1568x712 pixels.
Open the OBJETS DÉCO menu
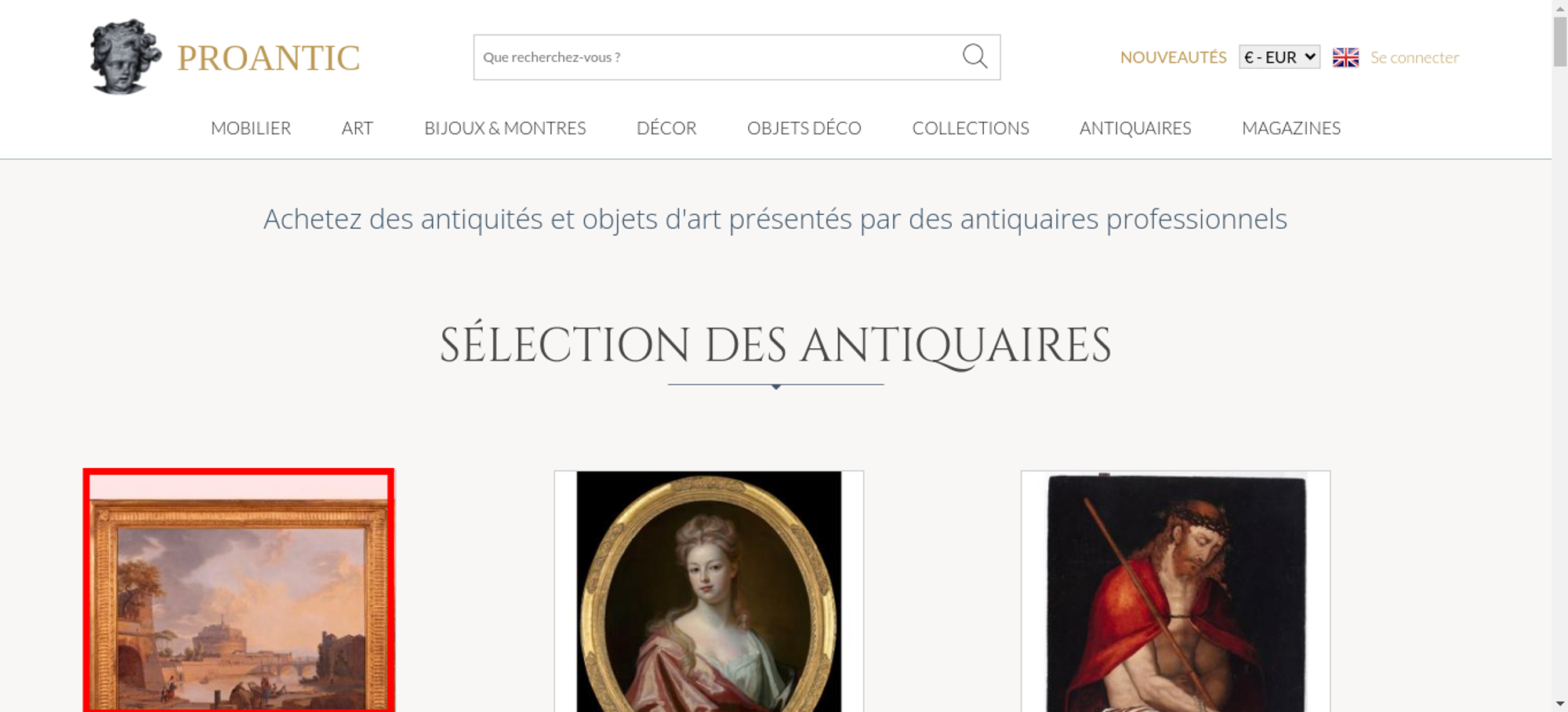click(804, 128)
